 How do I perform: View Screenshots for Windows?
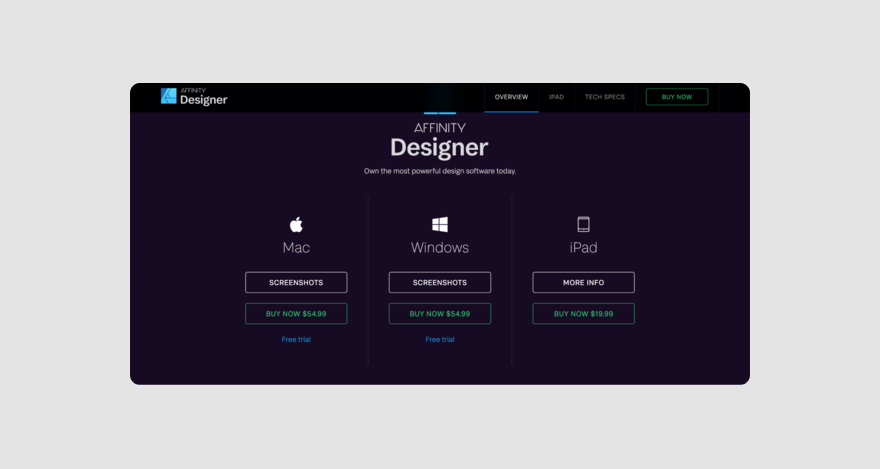point(440,282)
